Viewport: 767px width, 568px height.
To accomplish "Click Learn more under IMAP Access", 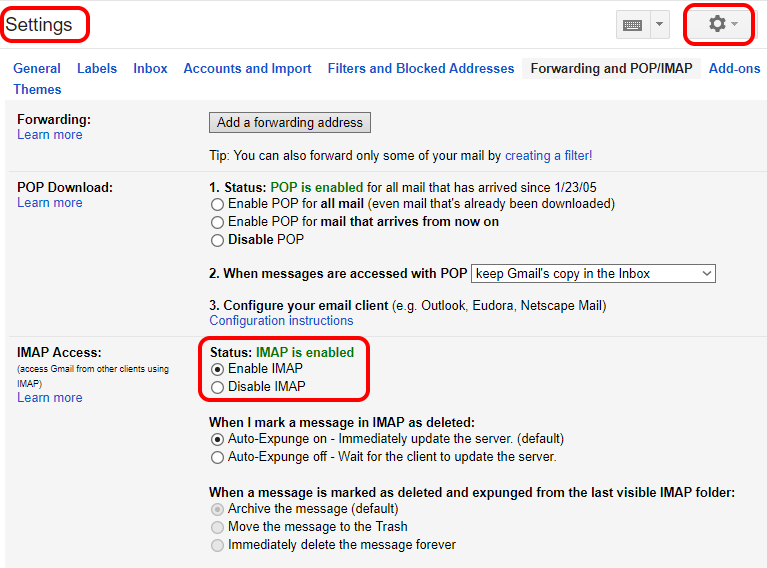I will coord(50,398).
